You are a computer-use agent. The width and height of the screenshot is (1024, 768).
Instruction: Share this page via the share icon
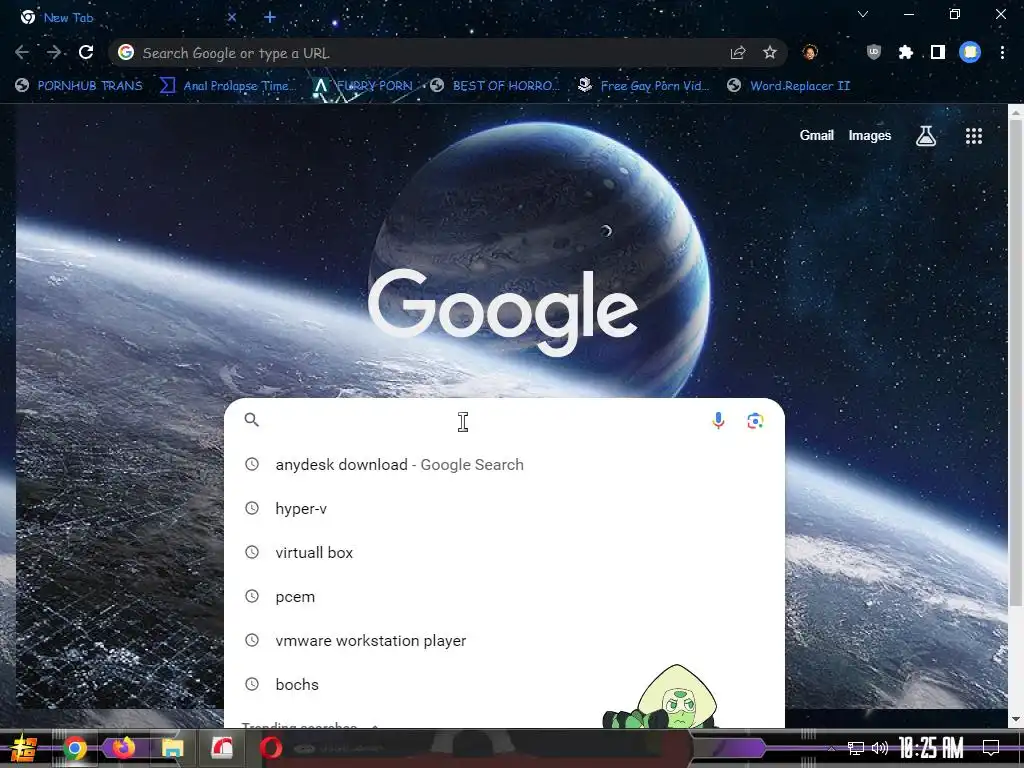point(738,52)
